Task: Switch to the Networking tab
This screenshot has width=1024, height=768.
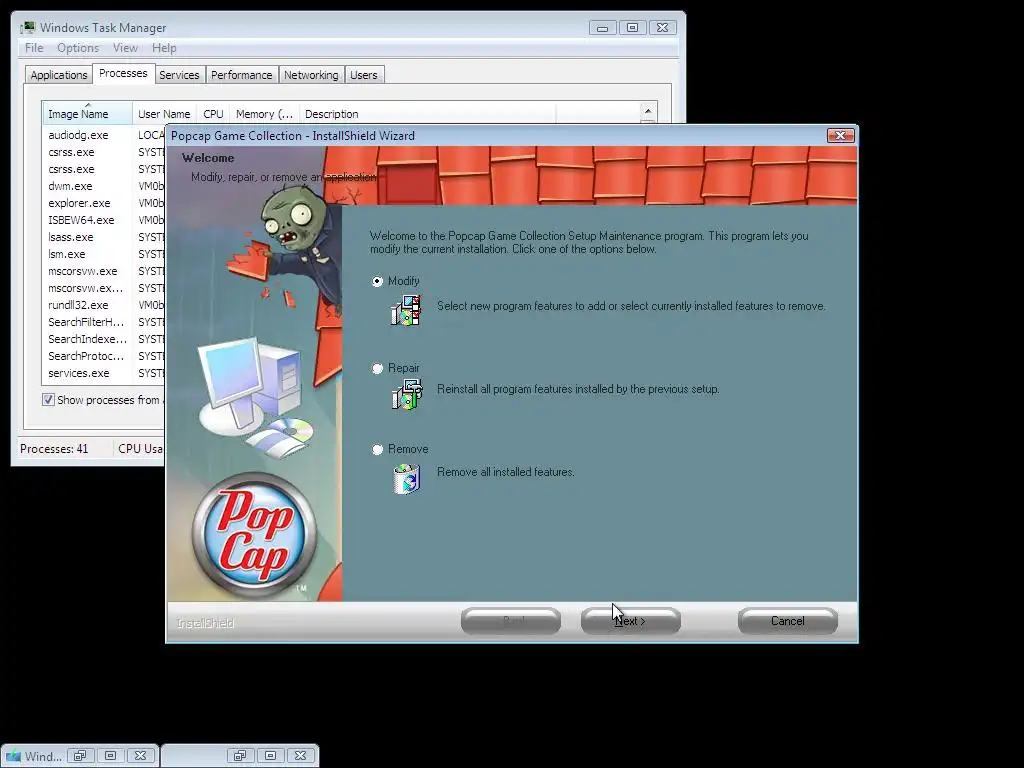Action: point(311,75)
